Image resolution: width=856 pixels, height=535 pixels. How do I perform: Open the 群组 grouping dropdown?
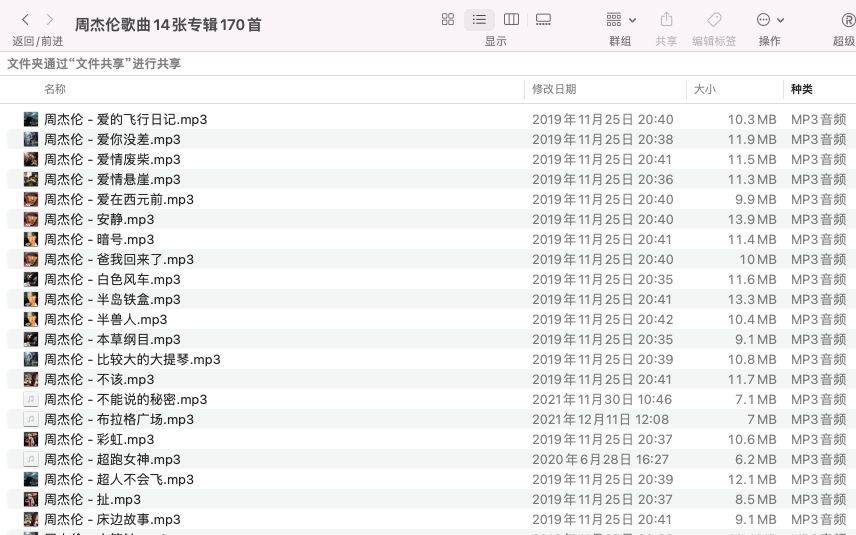coord(621,20)
